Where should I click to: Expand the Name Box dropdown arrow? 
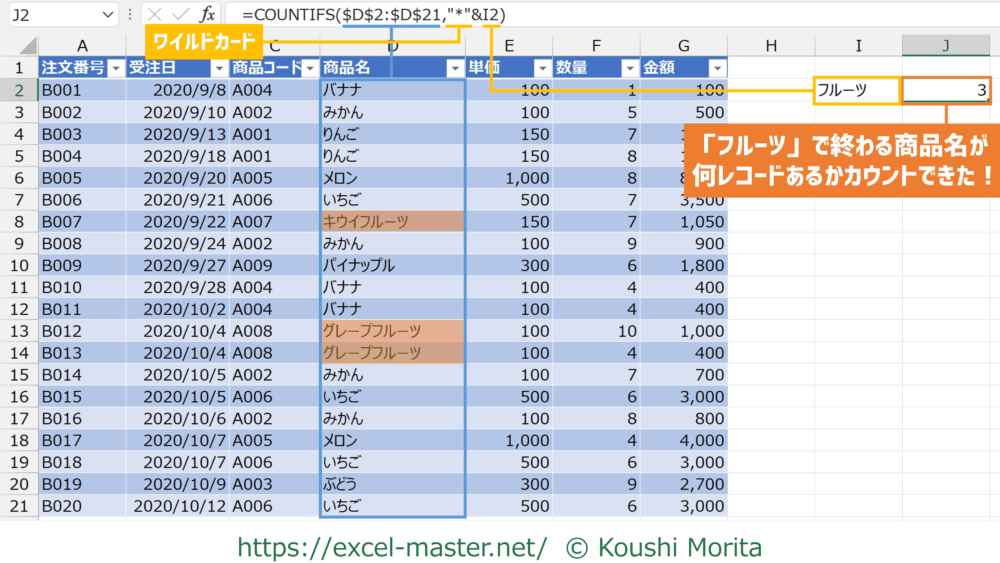coord(108,16)
